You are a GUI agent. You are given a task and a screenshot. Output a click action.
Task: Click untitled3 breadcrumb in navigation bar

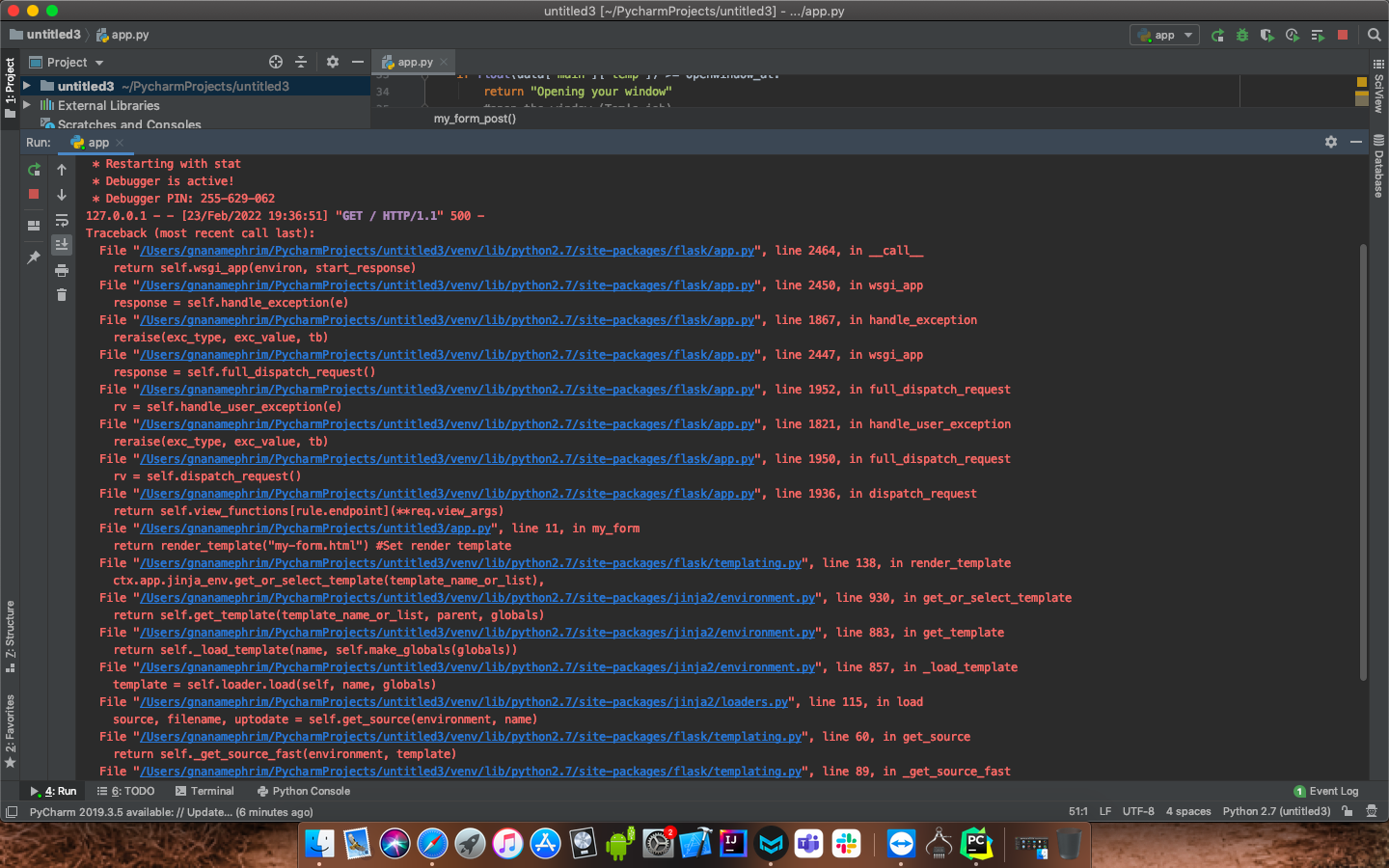click(x=45, y=35)
